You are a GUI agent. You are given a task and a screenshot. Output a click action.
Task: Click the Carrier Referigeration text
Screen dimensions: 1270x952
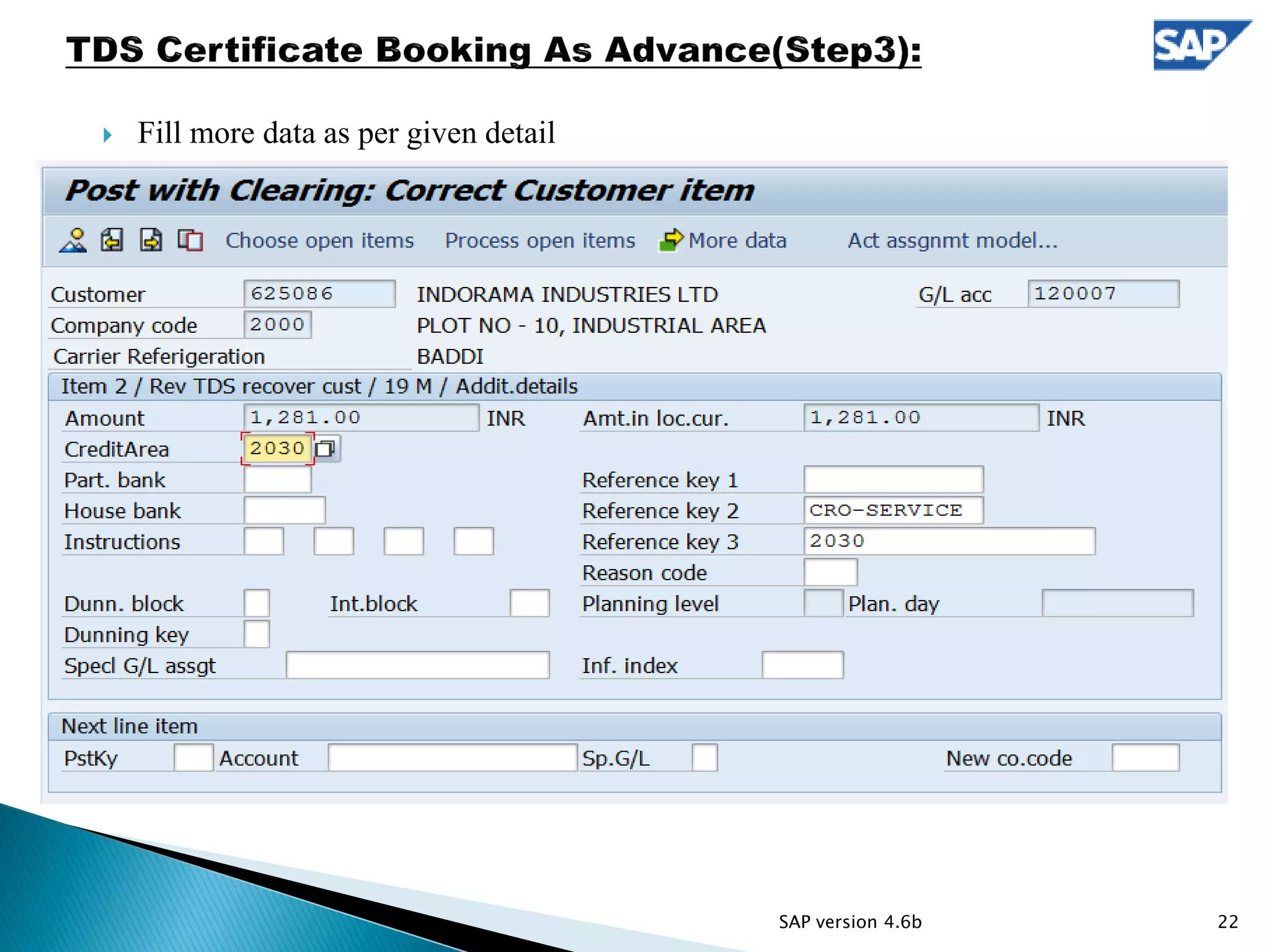pos(159,356)
